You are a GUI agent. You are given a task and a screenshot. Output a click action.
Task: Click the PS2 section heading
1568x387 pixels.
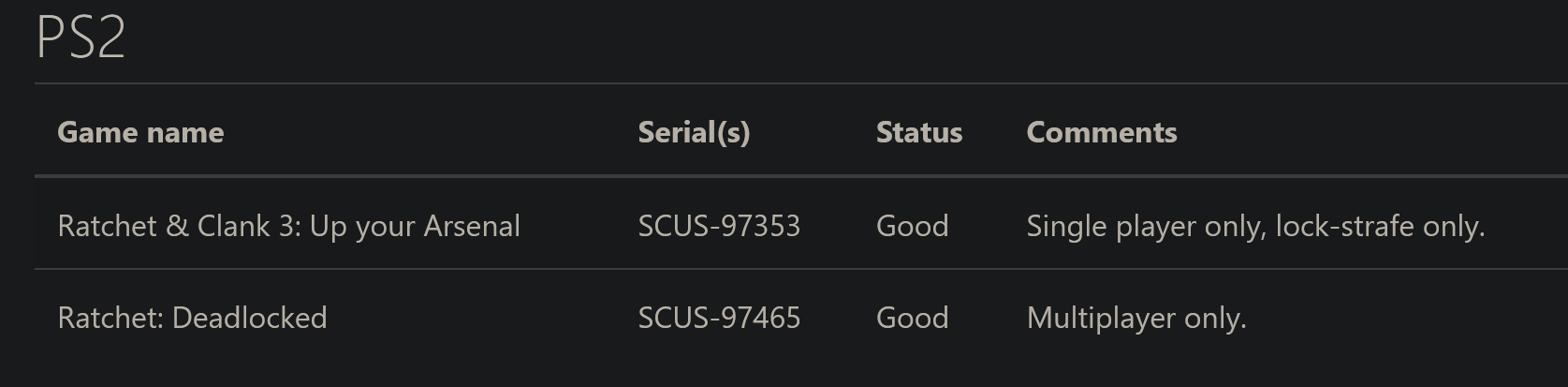pyautogui.click(x=81, y=38)
